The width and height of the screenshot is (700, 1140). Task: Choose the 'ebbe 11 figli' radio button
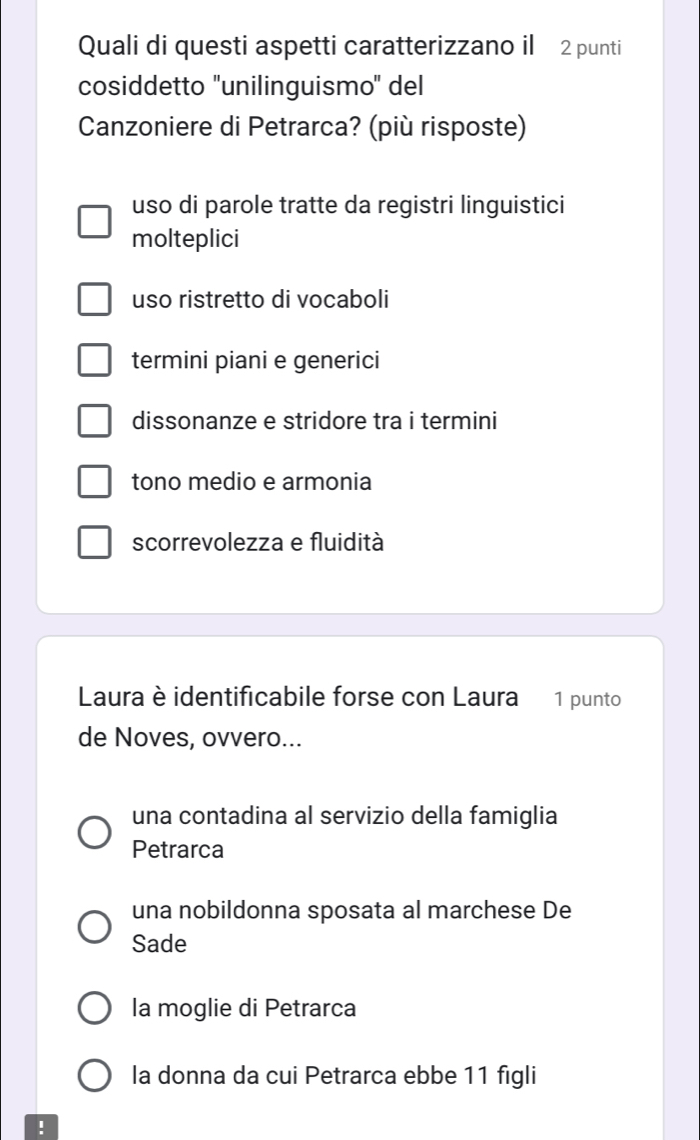pyautogui.click(x=96, y=1077)
